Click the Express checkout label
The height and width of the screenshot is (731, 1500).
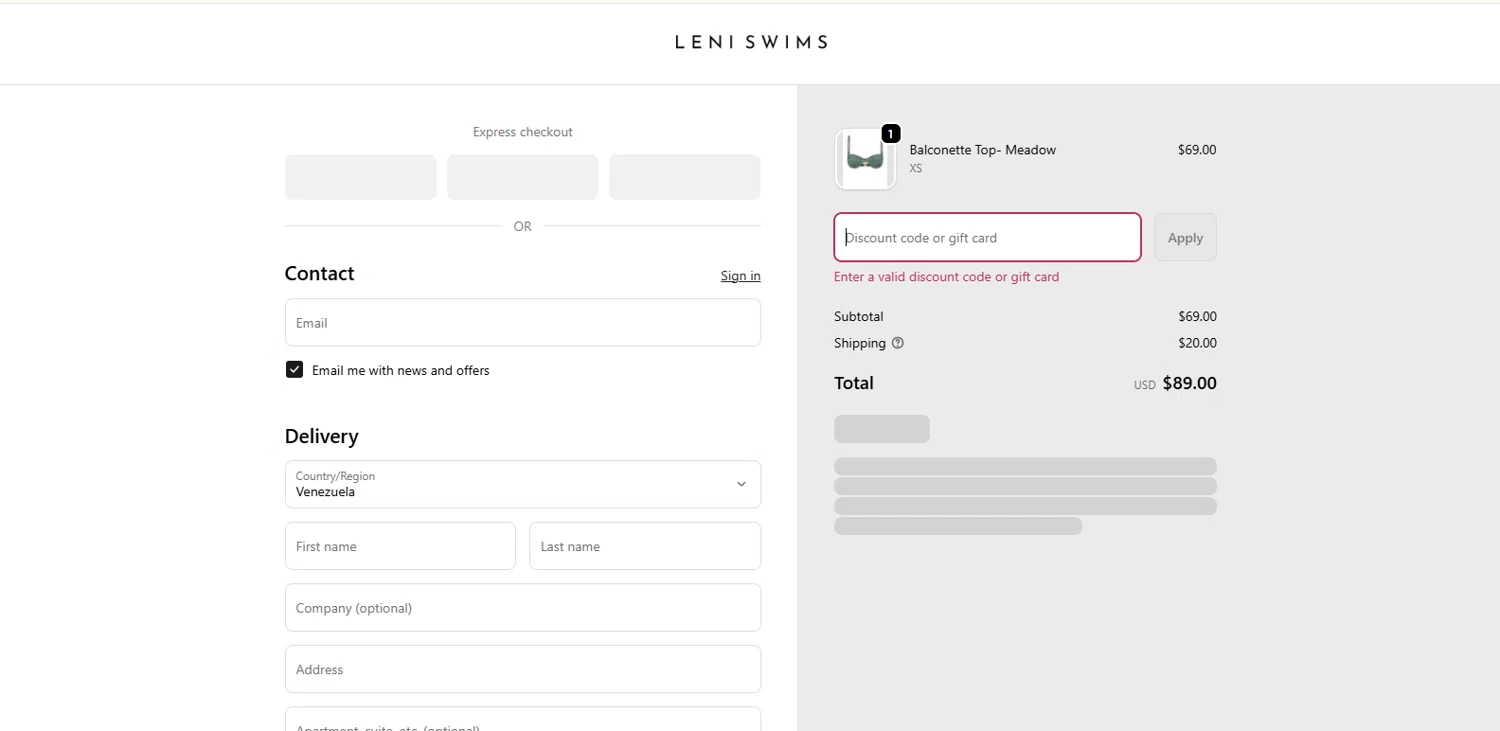coord(523,132)
